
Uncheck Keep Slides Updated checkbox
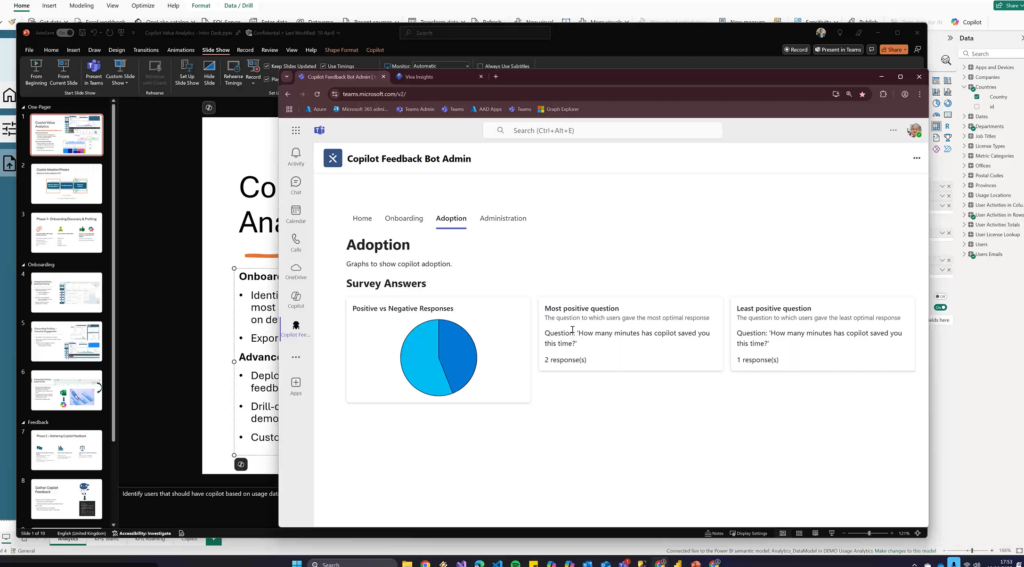point(266,66)
